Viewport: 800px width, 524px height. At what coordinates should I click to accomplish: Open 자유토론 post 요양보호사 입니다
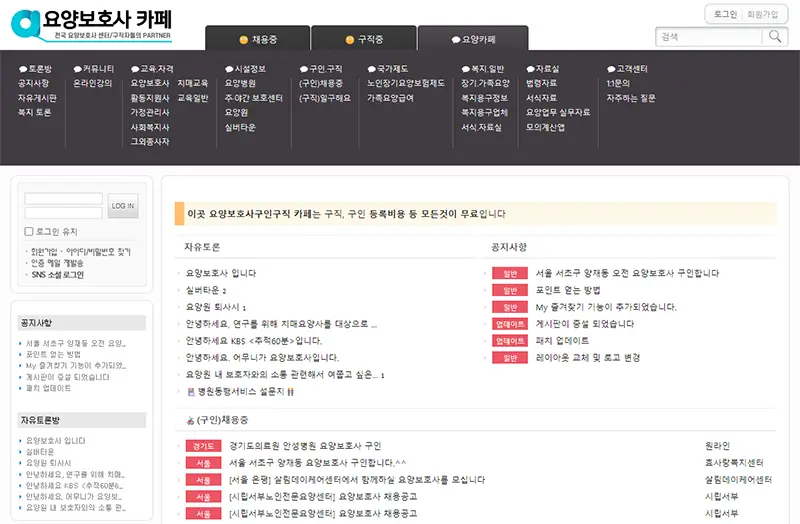coord(221,273)
